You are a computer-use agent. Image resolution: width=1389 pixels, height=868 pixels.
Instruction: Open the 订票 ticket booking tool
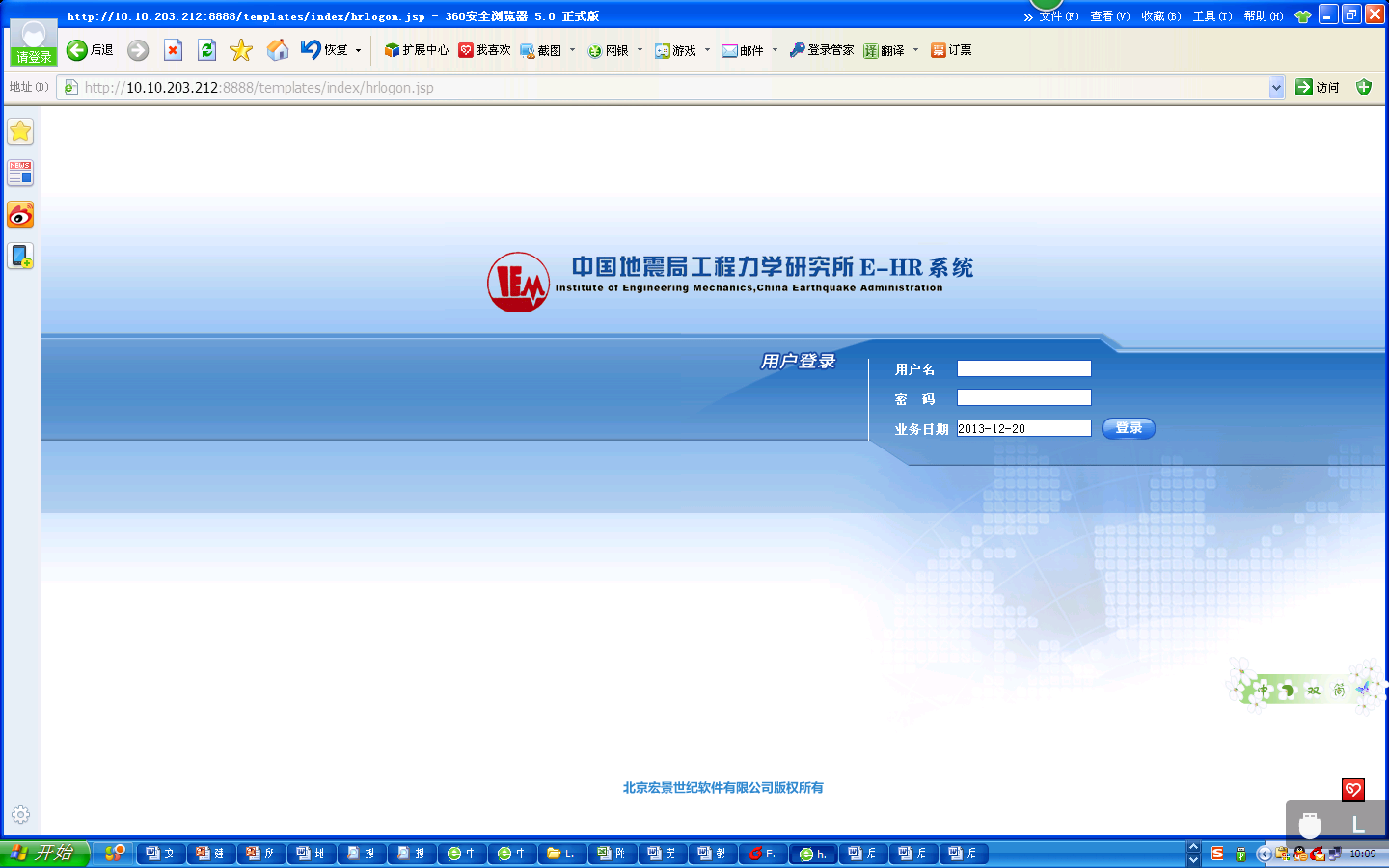click(x=951, y=50)
